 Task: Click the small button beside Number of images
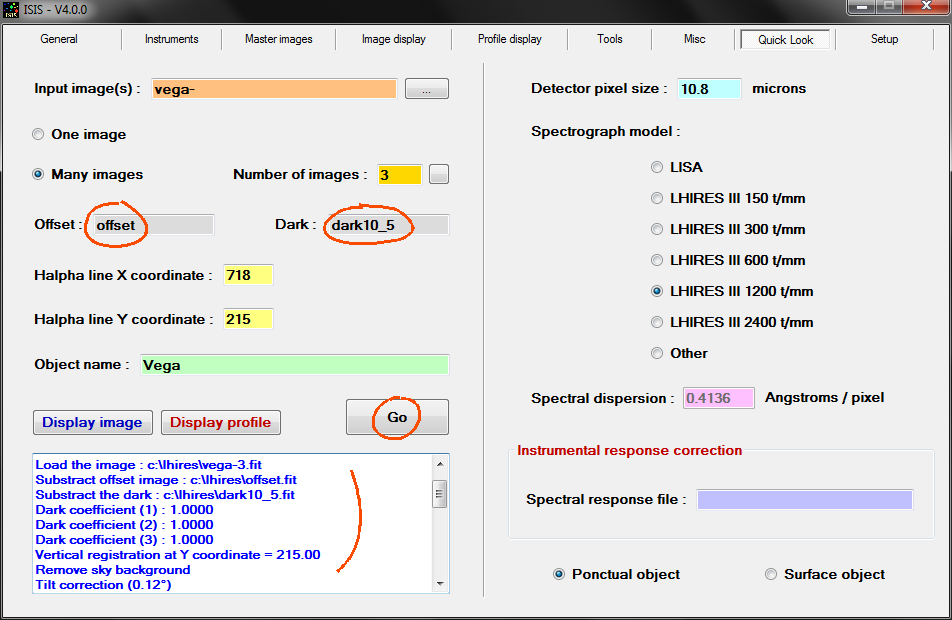coord(439,174)
